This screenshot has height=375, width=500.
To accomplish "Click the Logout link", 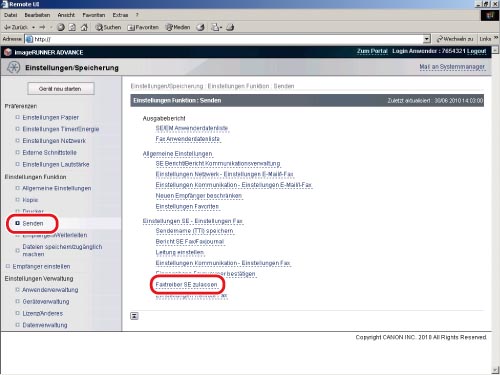I will [x=476, y=51].
